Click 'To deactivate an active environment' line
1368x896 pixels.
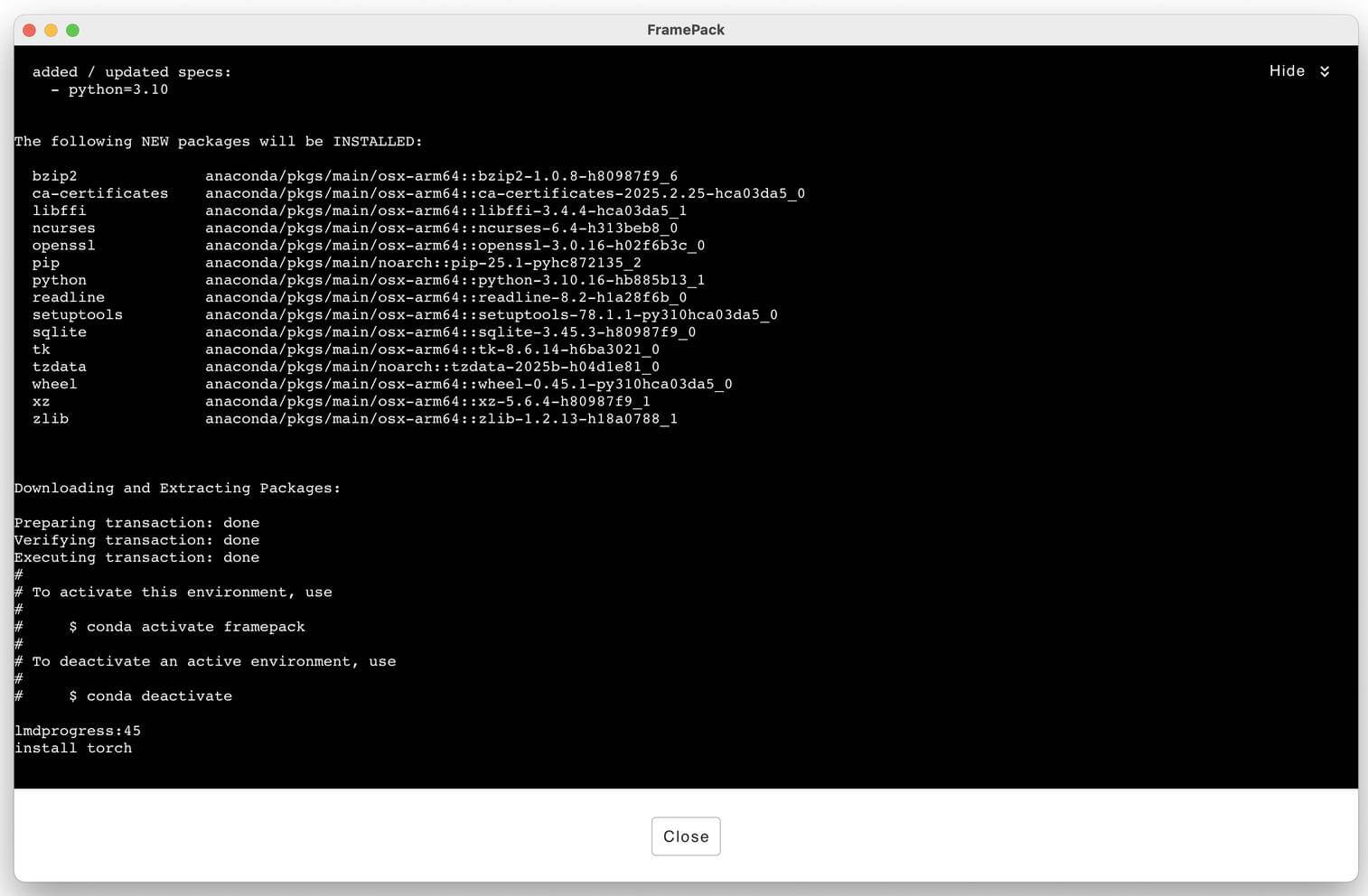coord(205,662)
